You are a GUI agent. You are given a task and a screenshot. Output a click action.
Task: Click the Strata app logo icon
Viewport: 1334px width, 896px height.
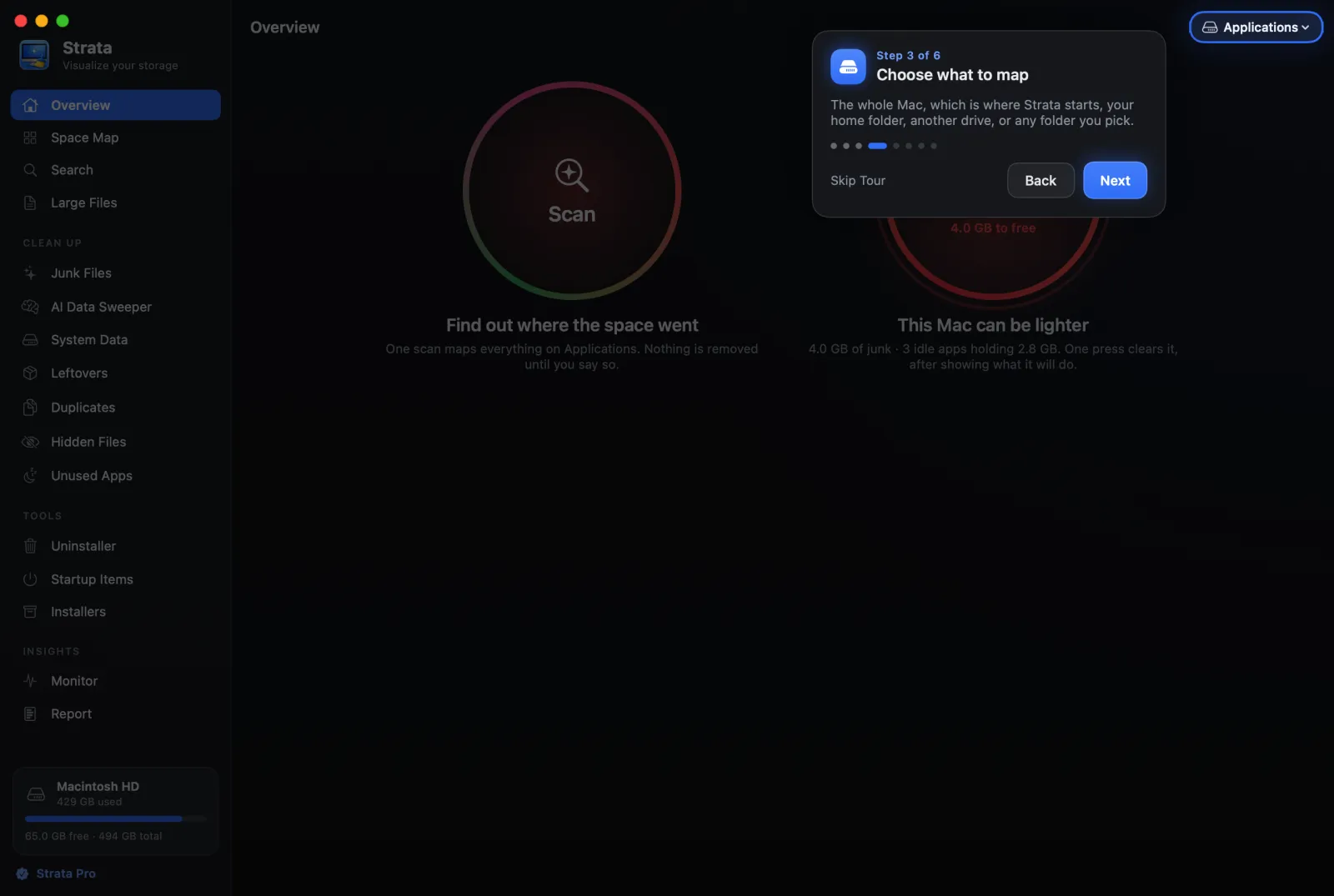(34, 55)
